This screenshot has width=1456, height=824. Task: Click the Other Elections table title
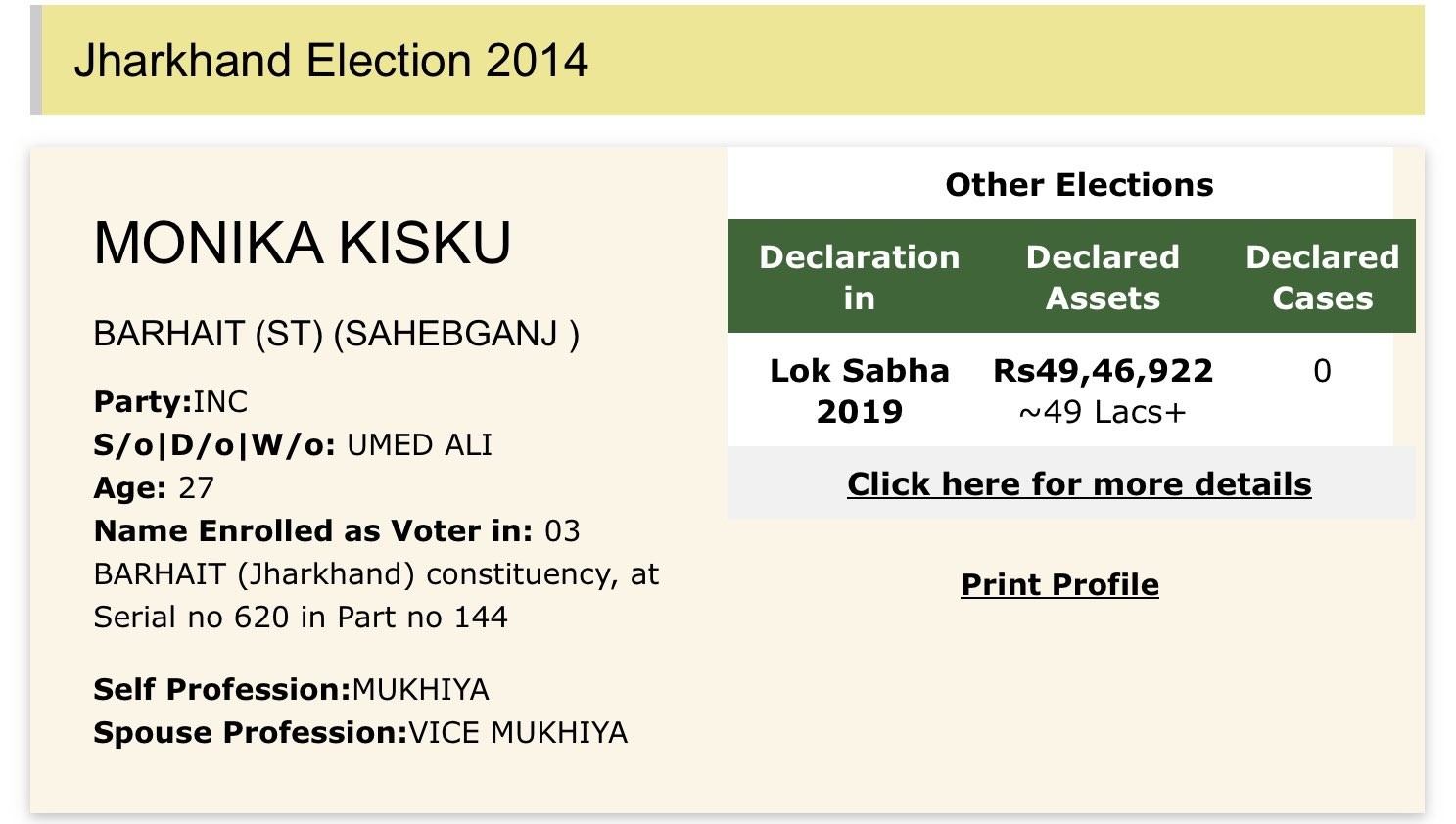pyautogui.click(x=1079, y=185)
